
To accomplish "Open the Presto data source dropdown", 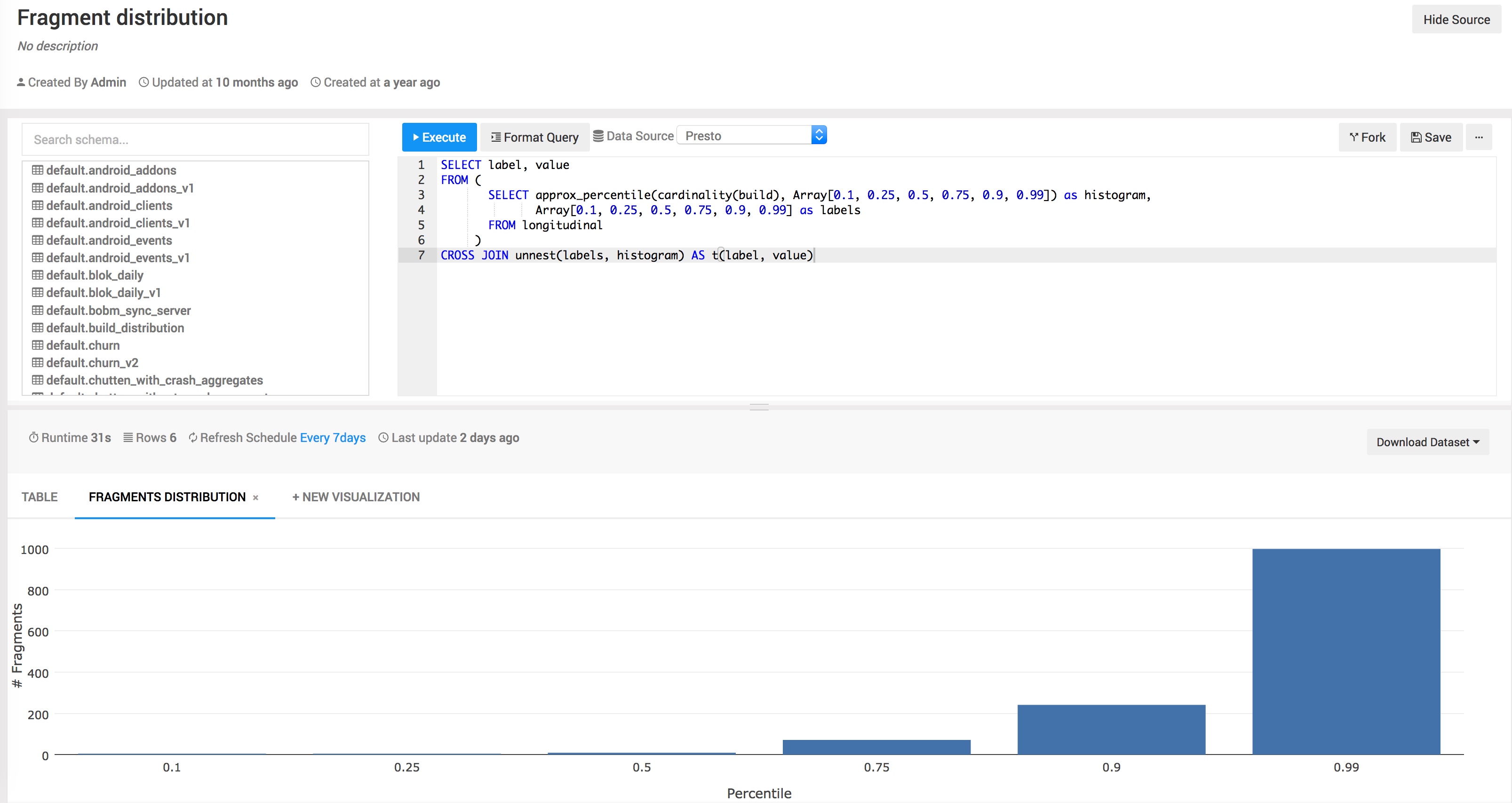I will click(x=746, y=135).
